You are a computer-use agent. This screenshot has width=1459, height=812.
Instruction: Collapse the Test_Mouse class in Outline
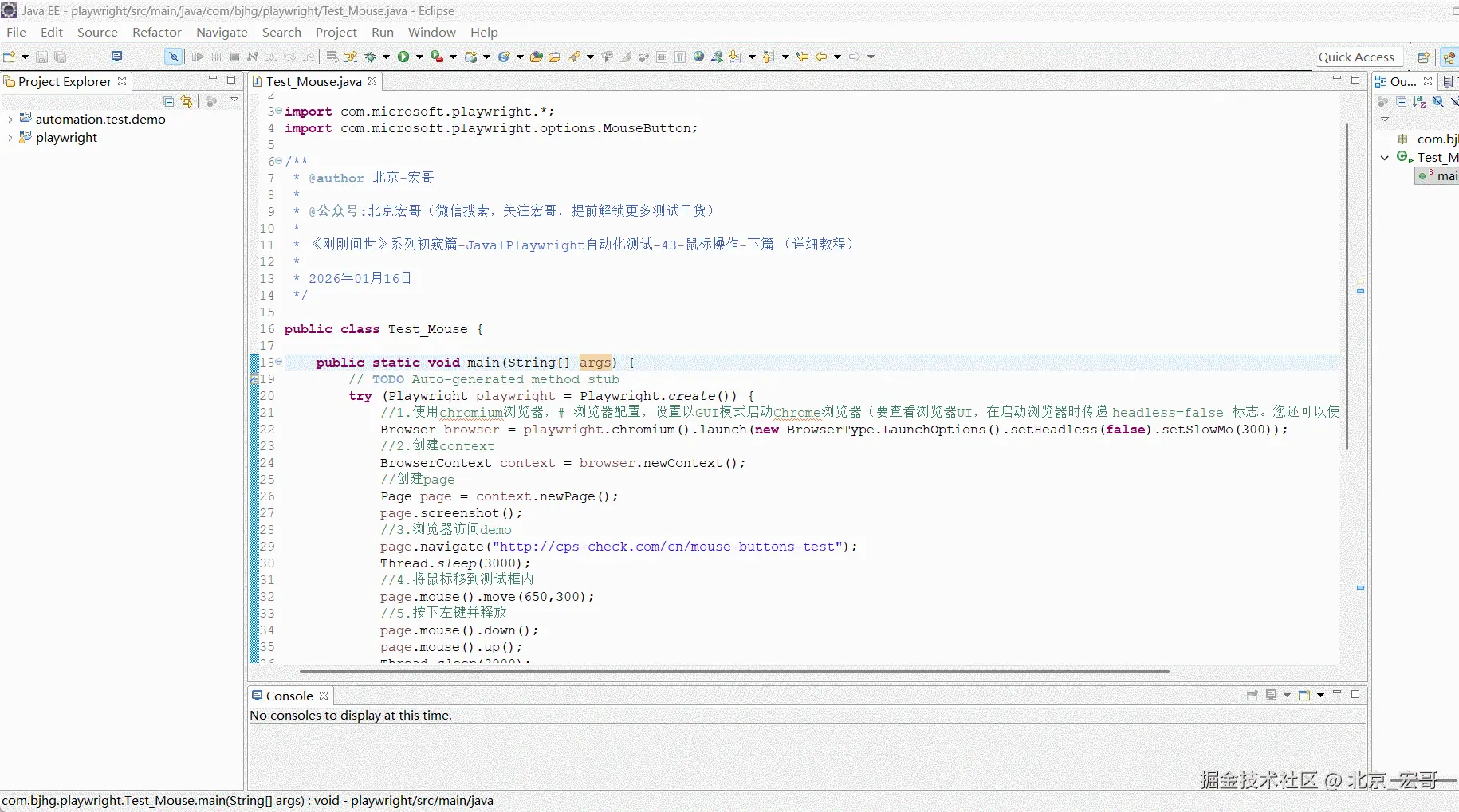coord(1385,158)
